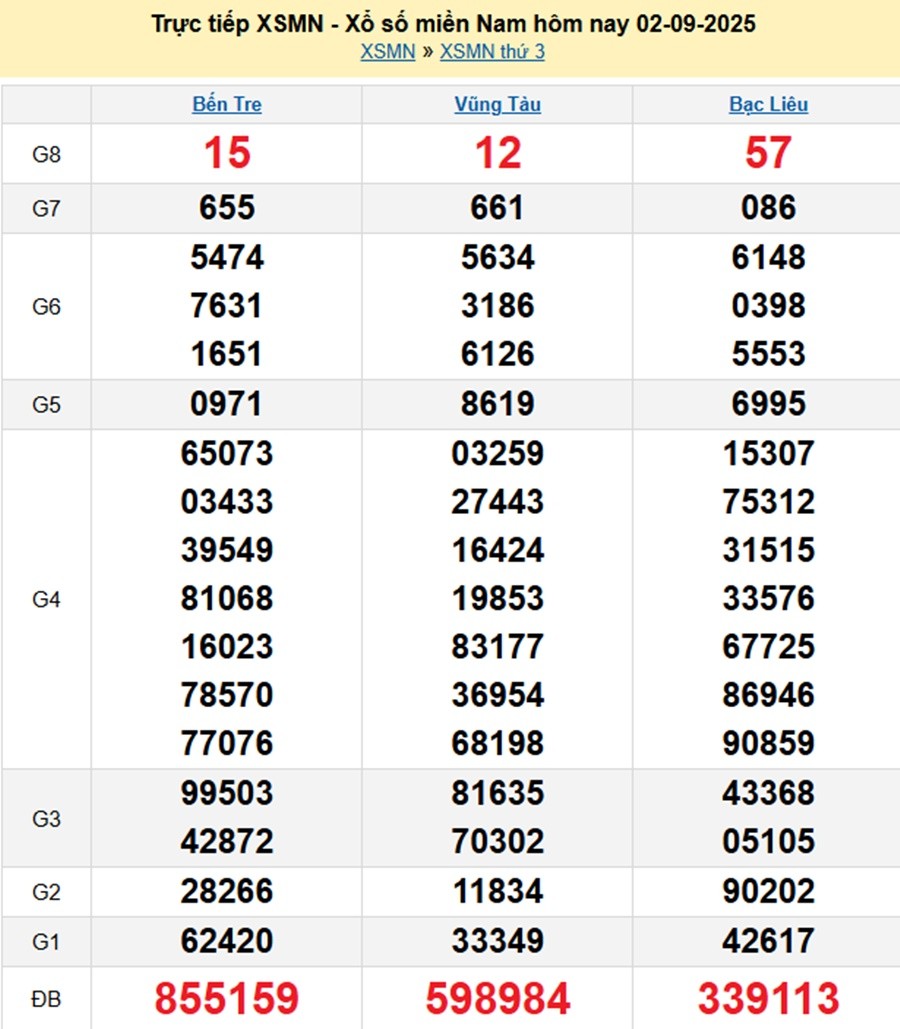Select Bạc Liêu G3 number 43368

point(768,793)
